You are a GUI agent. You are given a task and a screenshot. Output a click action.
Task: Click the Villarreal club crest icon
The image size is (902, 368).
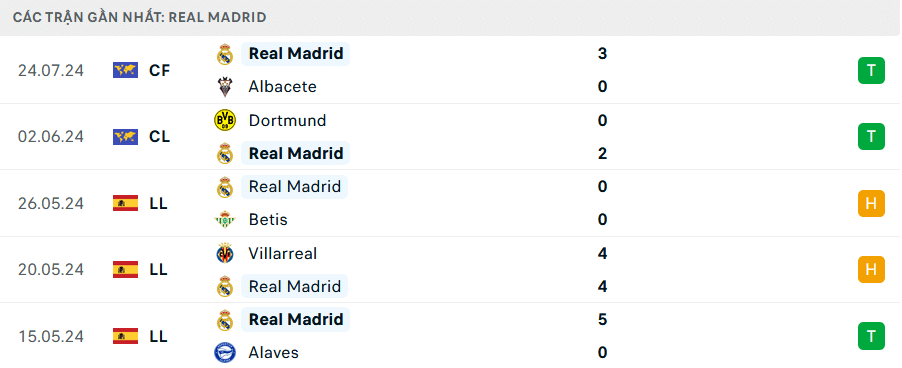coord(224,253)
